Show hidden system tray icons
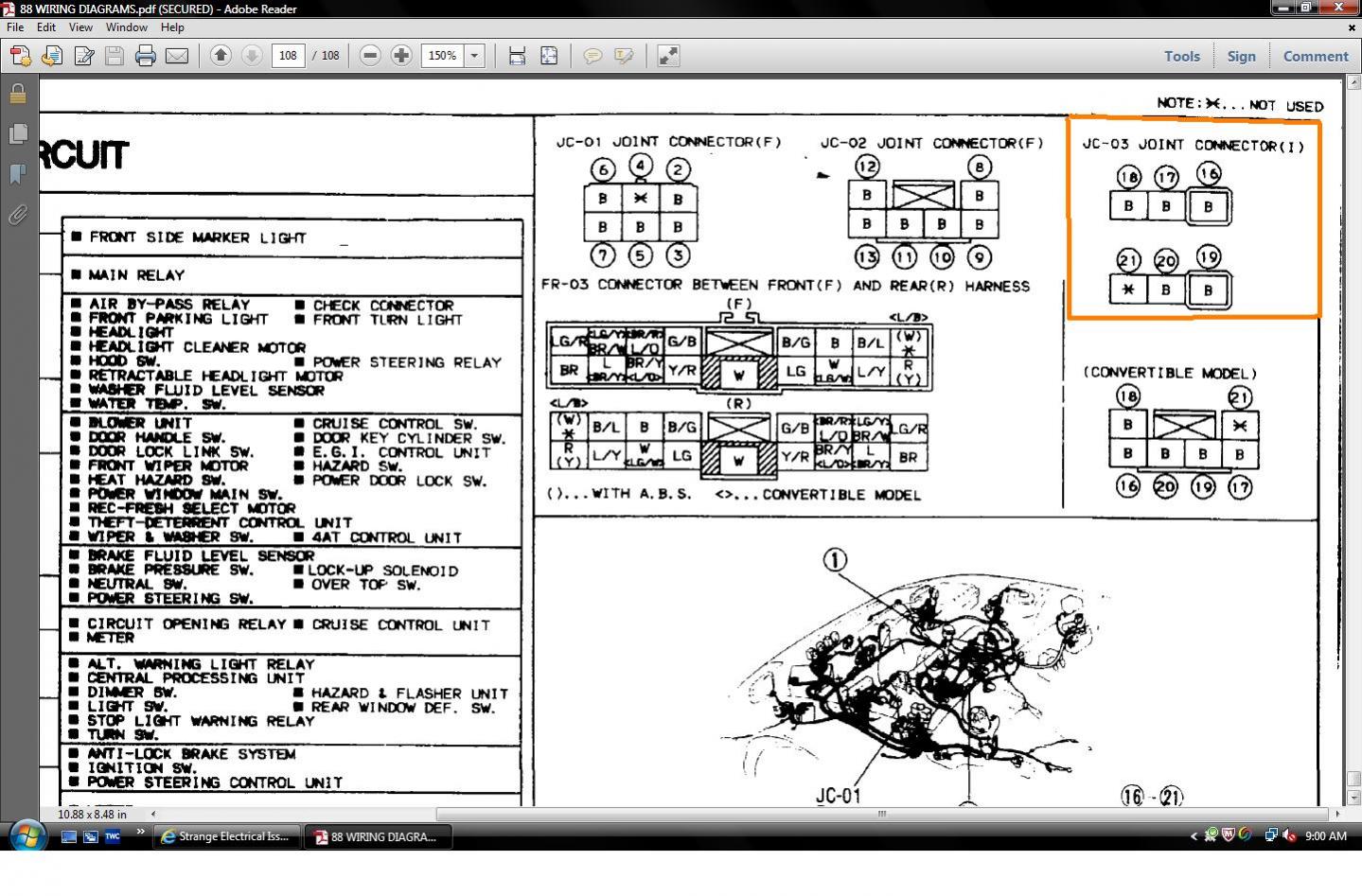 click(x=1194, y=835)
